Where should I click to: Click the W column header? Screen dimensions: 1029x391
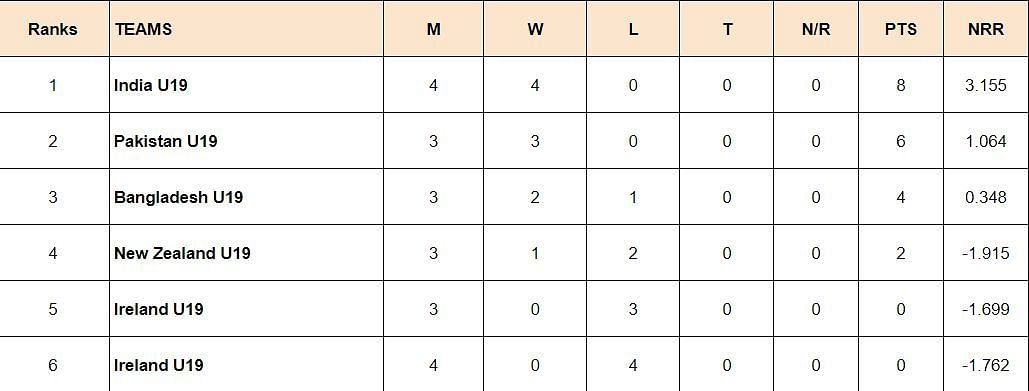[535, 30]
